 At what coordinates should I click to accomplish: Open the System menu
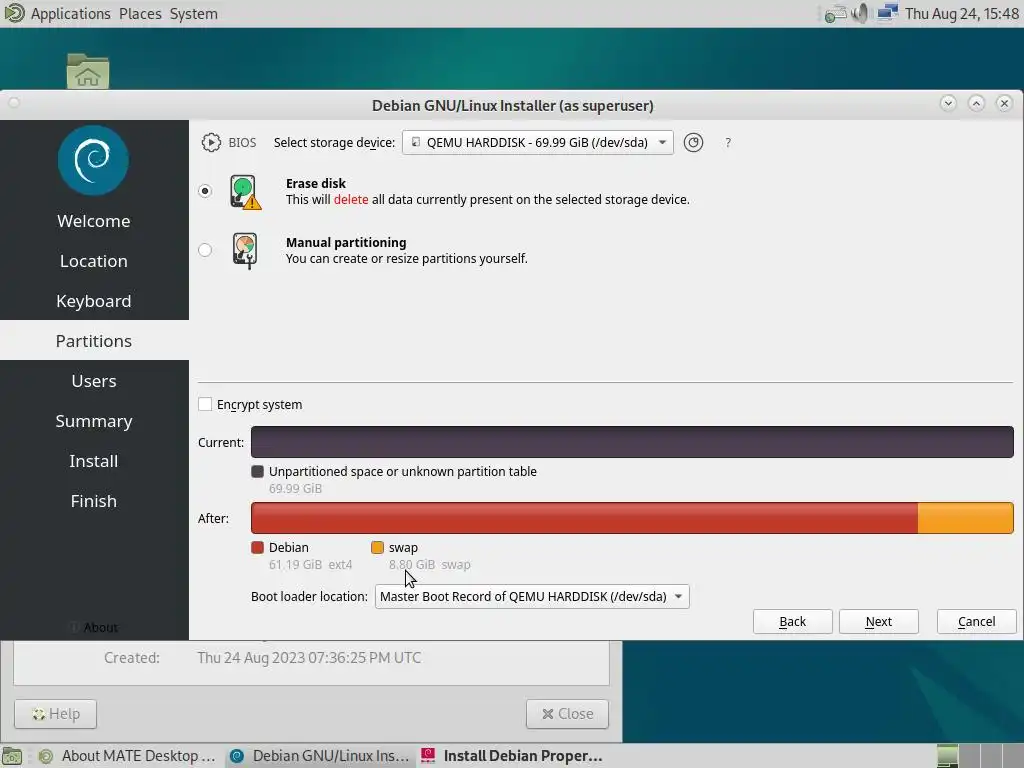(x=193, y=13)
